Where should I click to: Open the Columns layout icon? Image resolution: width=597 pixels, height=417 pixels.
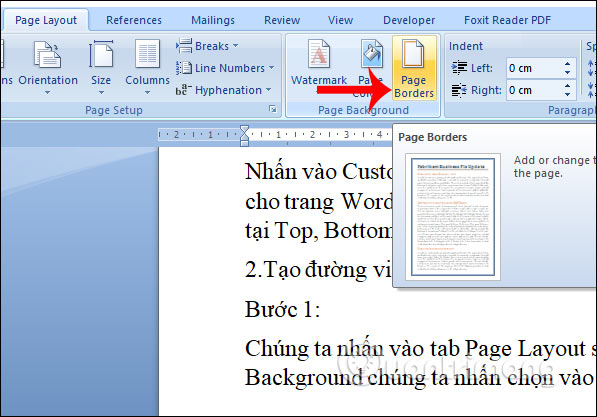(x=147, y=54)
